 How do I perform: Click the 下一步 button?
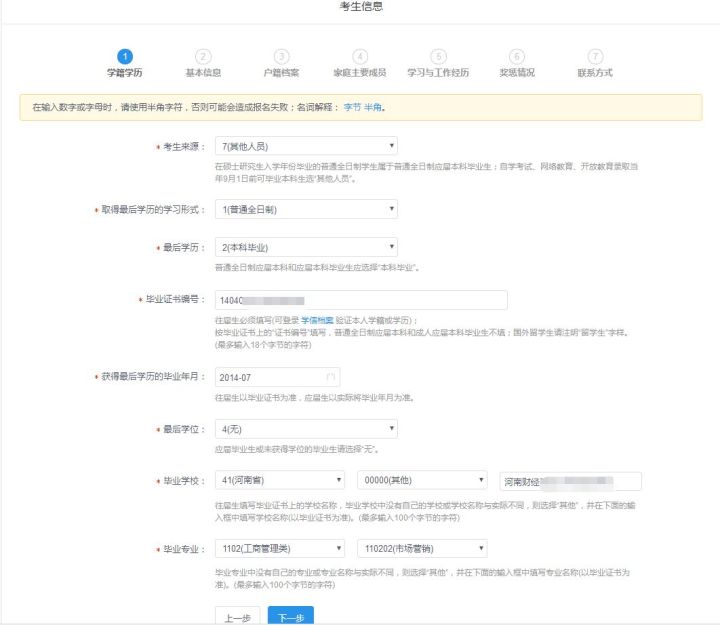[290, 617]
